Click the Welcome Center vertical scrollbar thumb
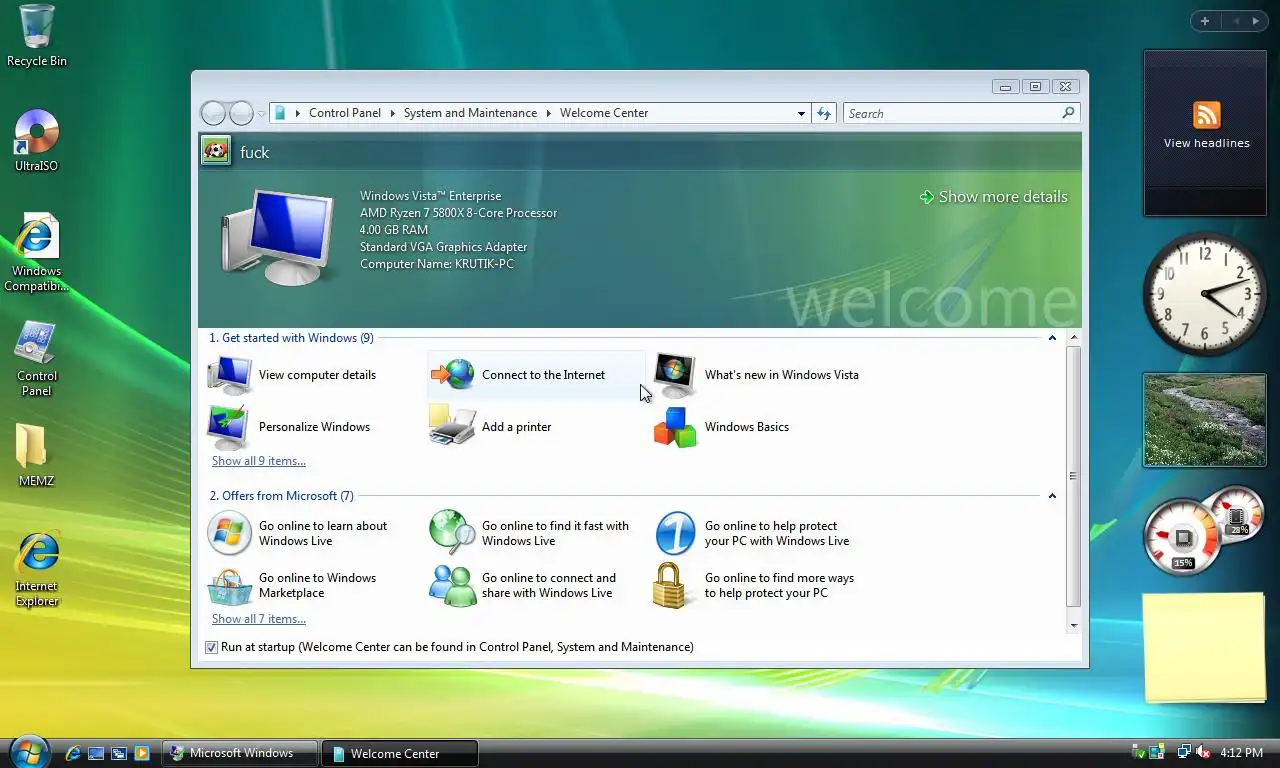The image size is (1280, 768). coord(1074,476)
